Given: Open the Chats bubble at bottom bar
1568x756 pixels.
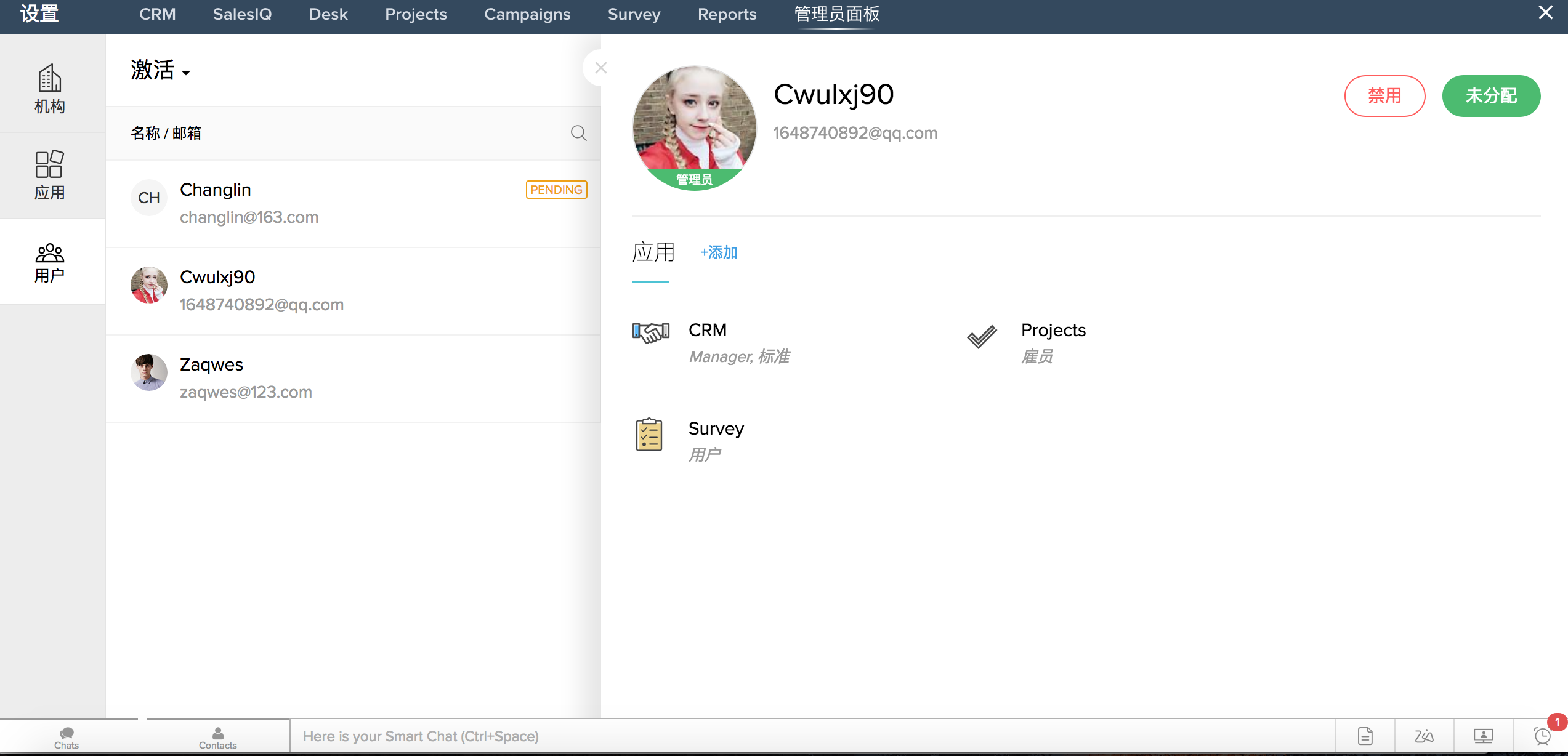Looking at the screenshot, I should click(x=67, y=736).
